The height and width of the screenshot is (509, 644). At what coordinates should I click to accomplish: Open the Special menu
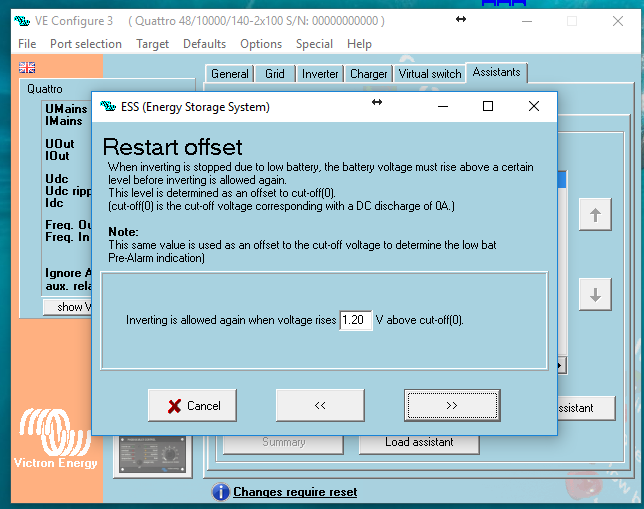pyautogui.click(x=314, y=44)
